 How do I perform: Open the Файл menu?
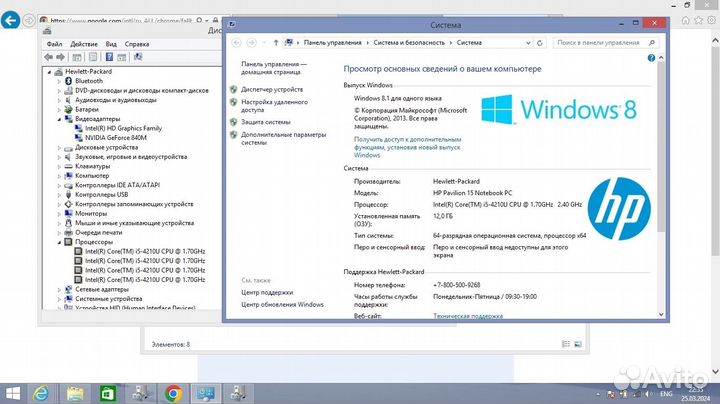54,44
